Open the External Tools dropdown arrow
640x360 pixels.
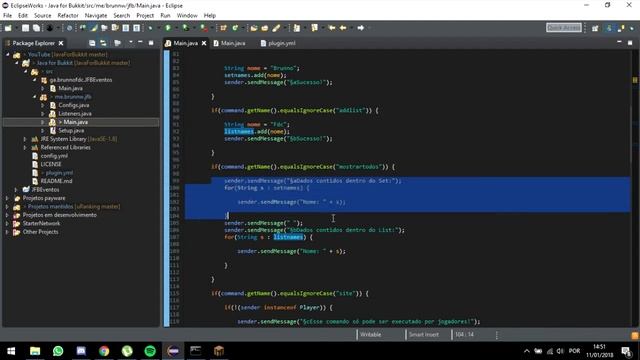pyautogui.click(x=211, y=28)
